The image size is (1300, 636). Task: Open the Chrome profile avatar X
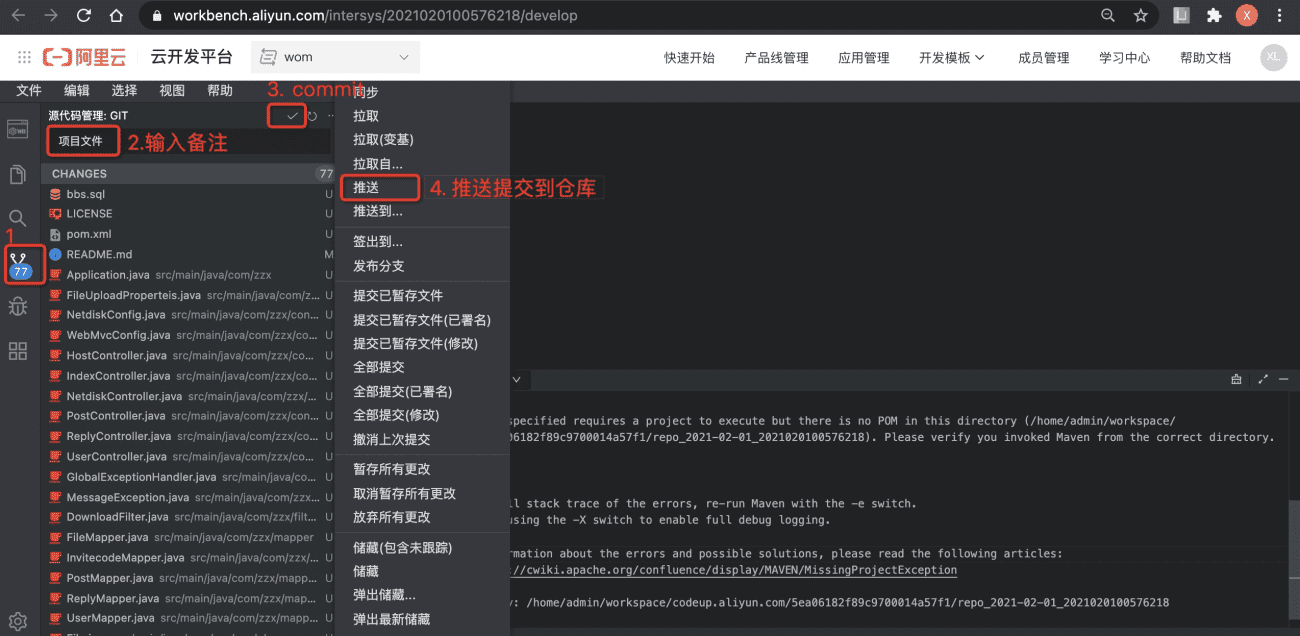[1246, 16]
